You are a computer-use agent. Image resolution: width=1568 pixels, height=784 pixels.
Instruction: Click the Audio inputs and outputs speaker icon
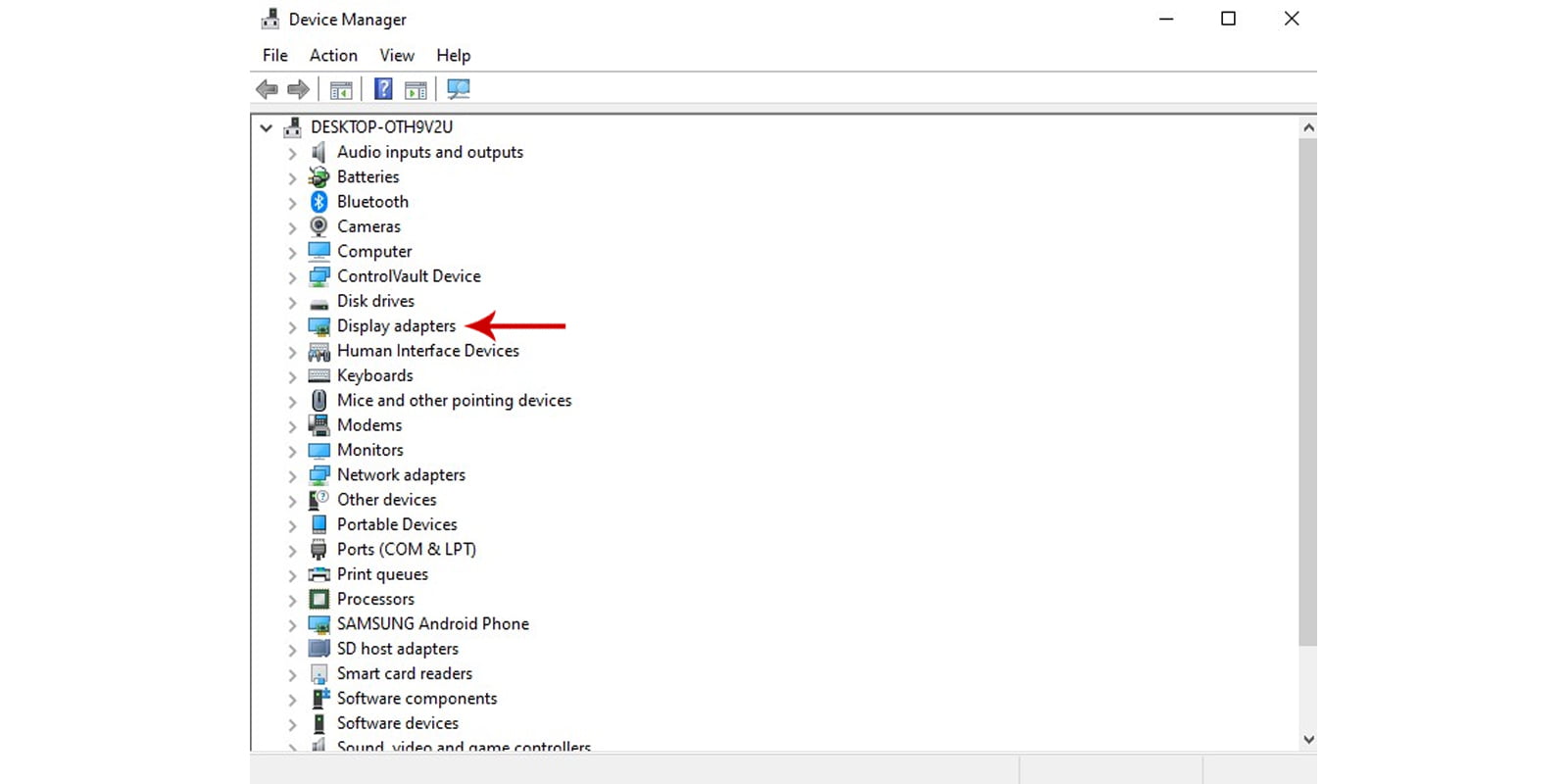click(318, 152)
